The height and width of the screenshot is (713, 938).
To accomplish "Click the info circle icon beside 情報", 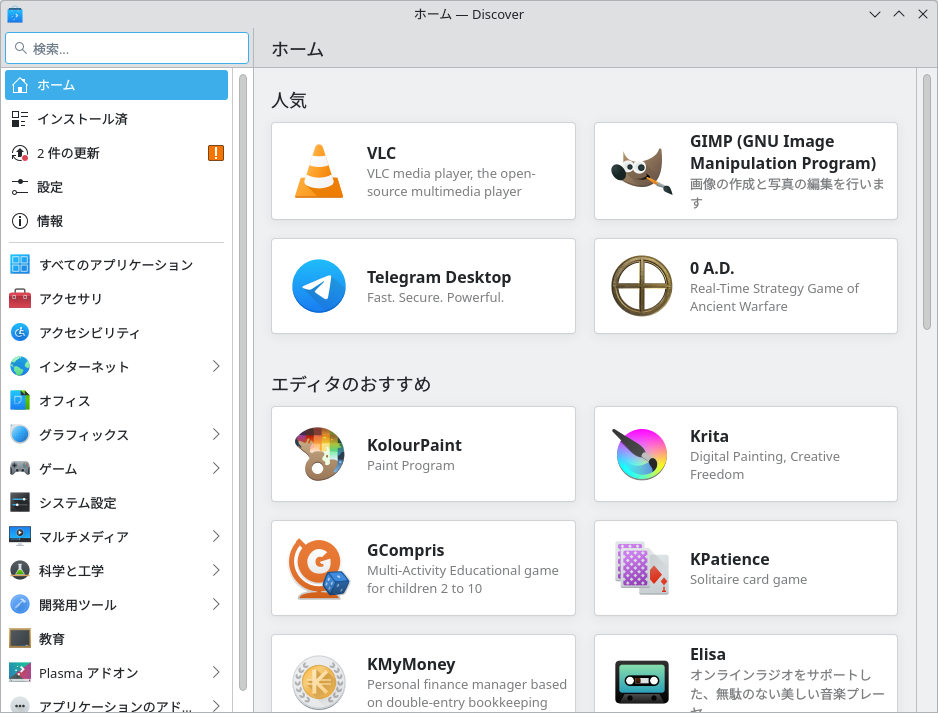I will tap(20, 221).
